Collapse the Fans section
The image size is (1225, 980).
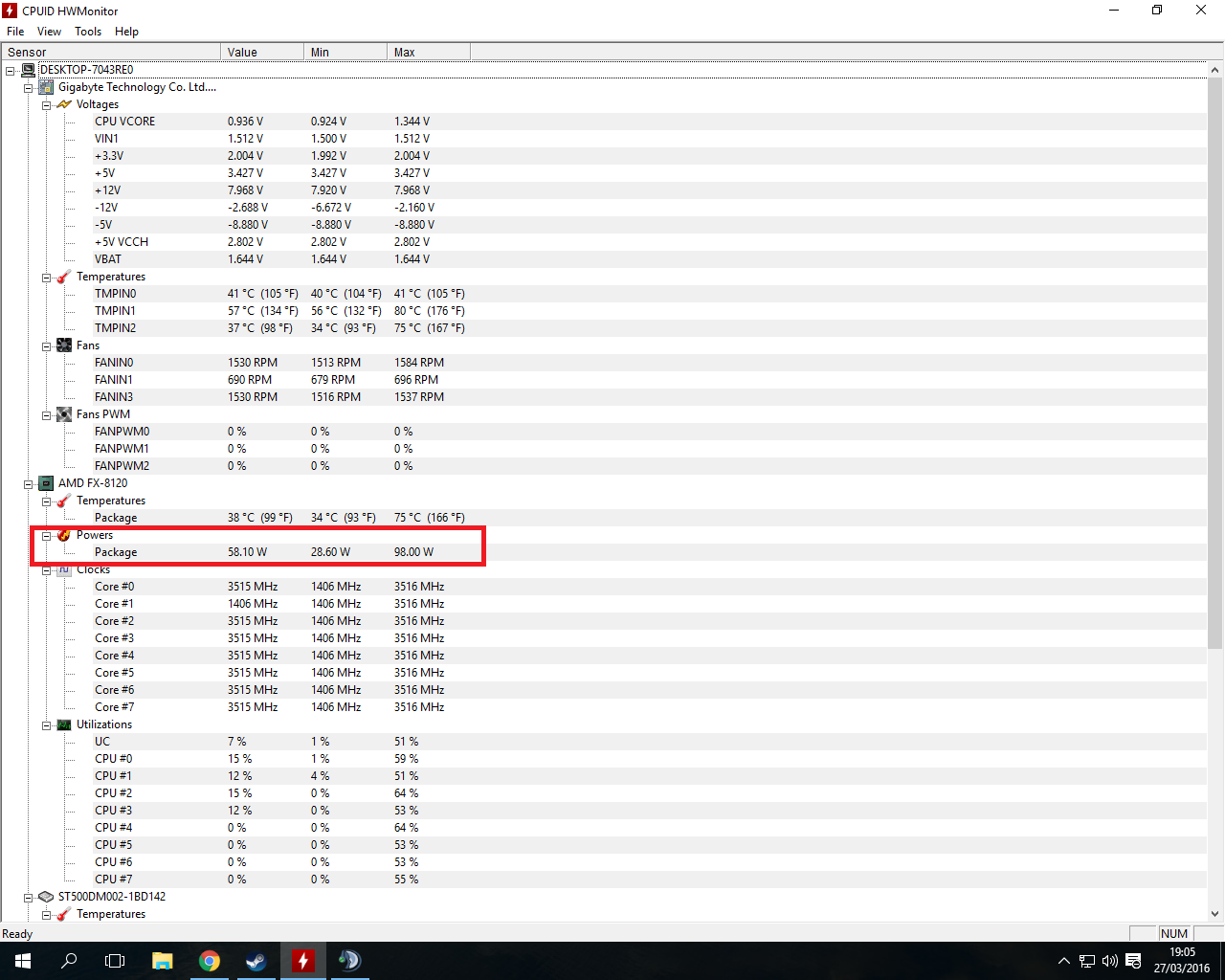(46, 346)
